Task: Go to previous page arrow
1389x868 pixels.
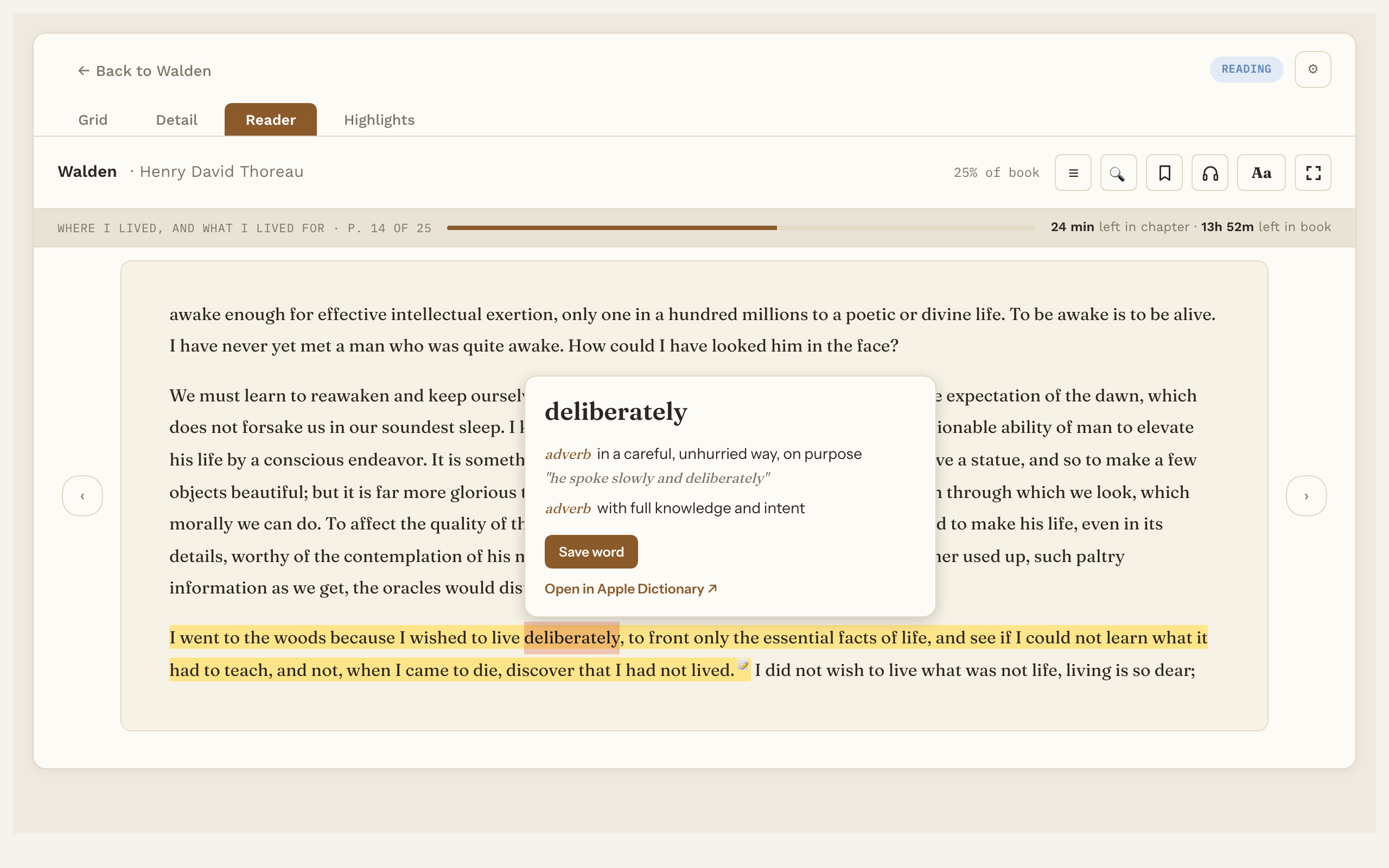Action: click(82, 496)
